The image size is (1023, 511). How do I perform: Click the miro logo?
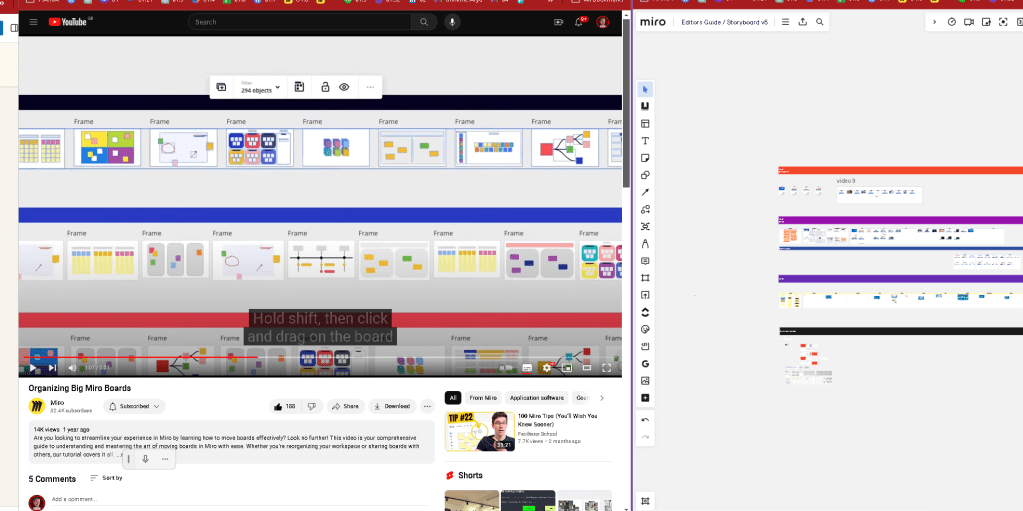(652, 22)
